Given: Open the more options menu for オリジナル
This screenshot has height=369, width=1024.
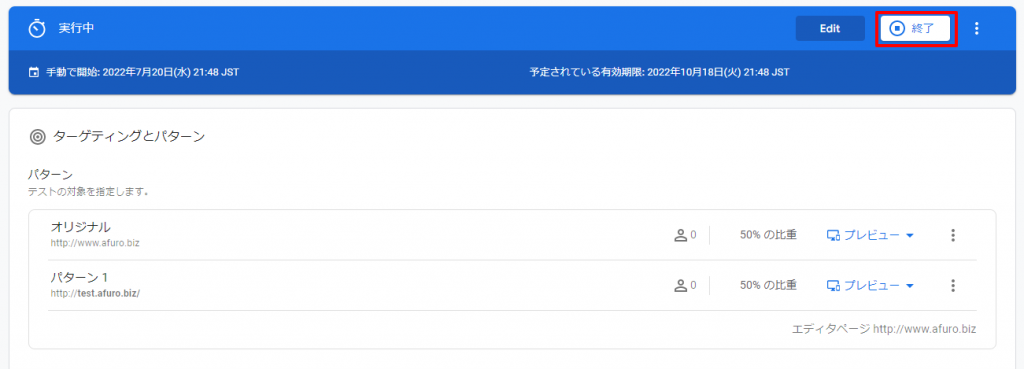Looking at the screenshot, I should [x=953, y=235].
